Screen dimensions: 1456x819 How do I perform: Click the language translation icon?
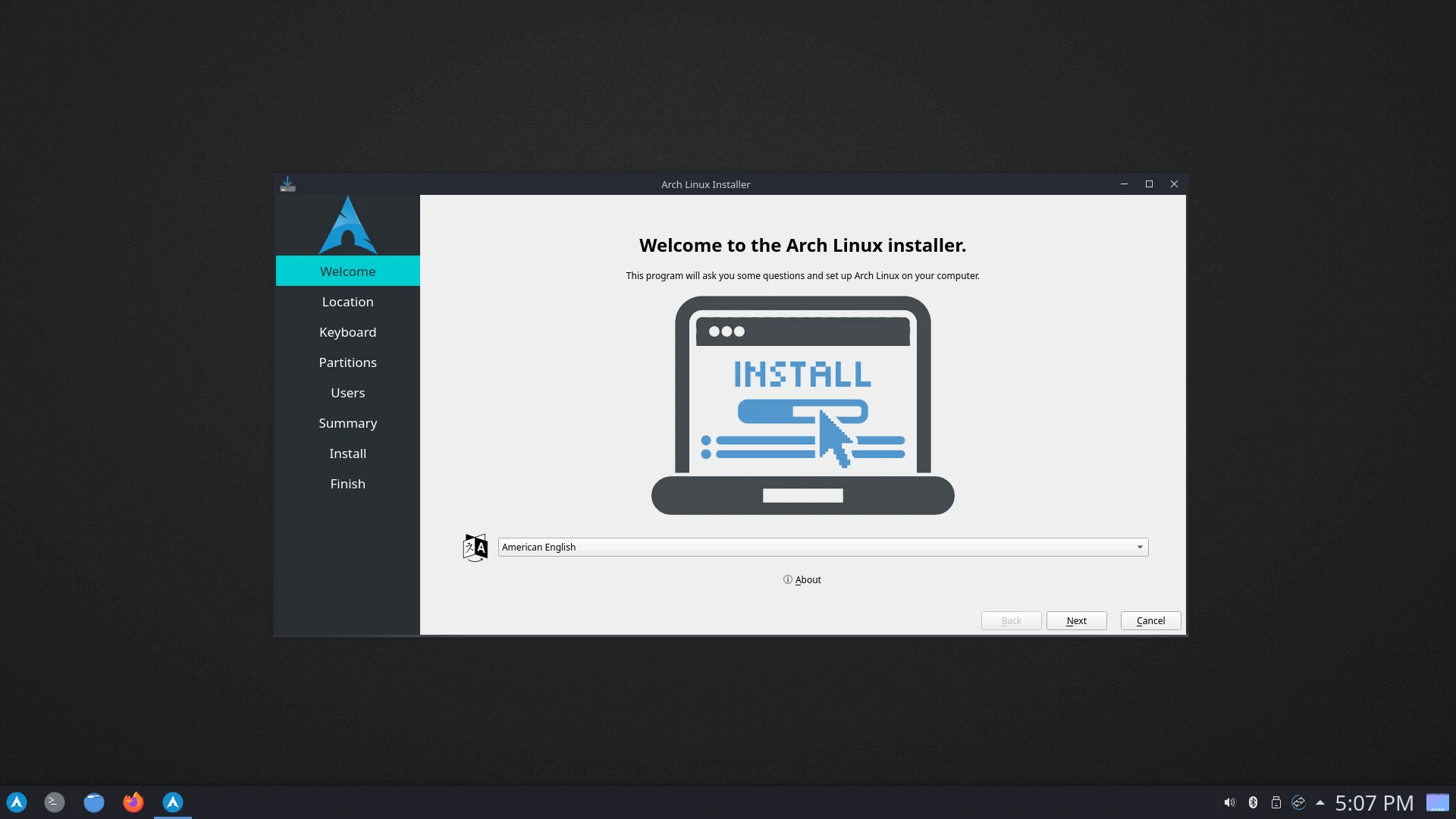tap(475, 547)
